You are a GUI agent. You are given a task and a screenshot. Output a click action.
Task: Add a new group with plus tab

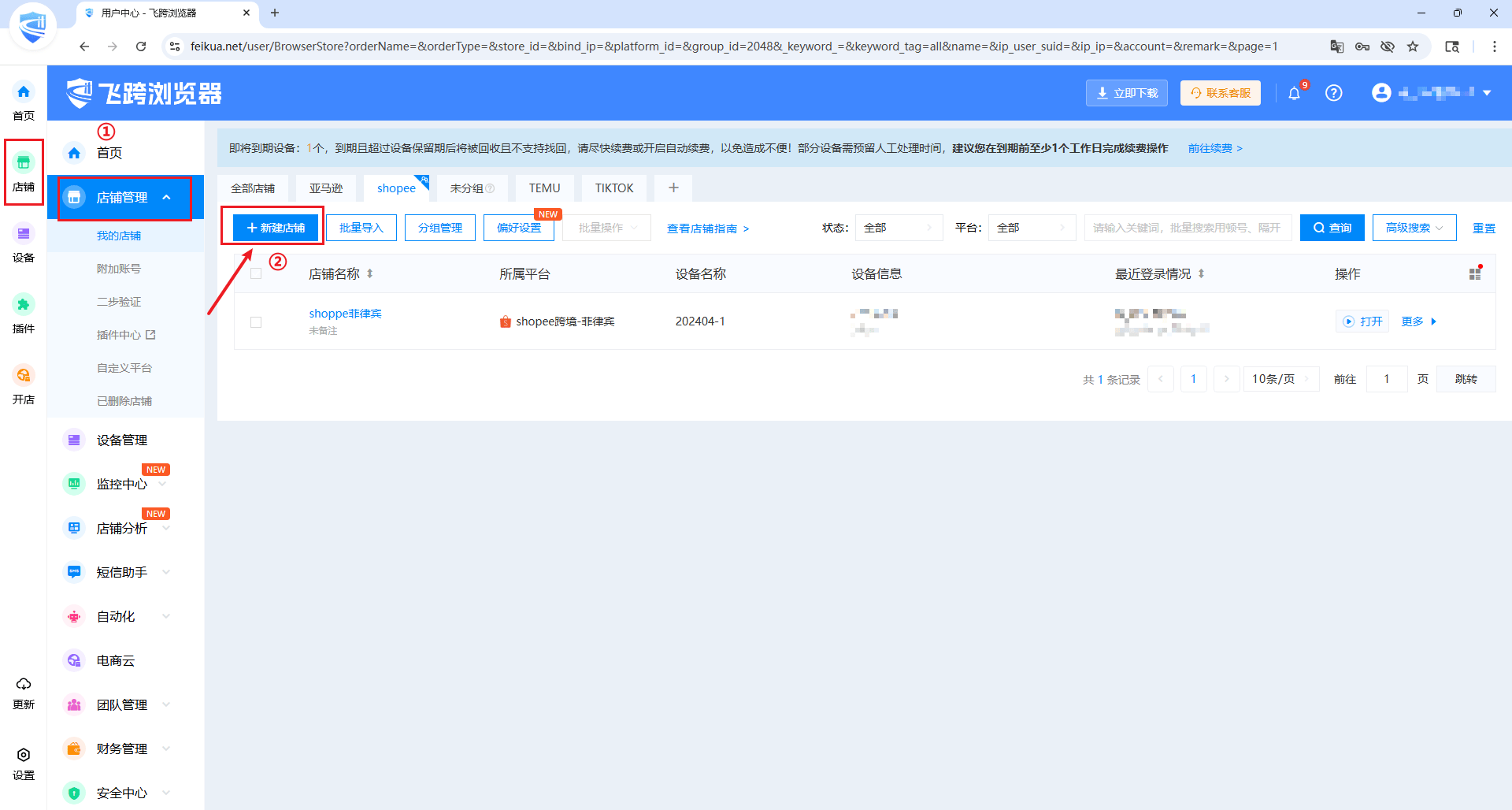click(x=673, y=188)
